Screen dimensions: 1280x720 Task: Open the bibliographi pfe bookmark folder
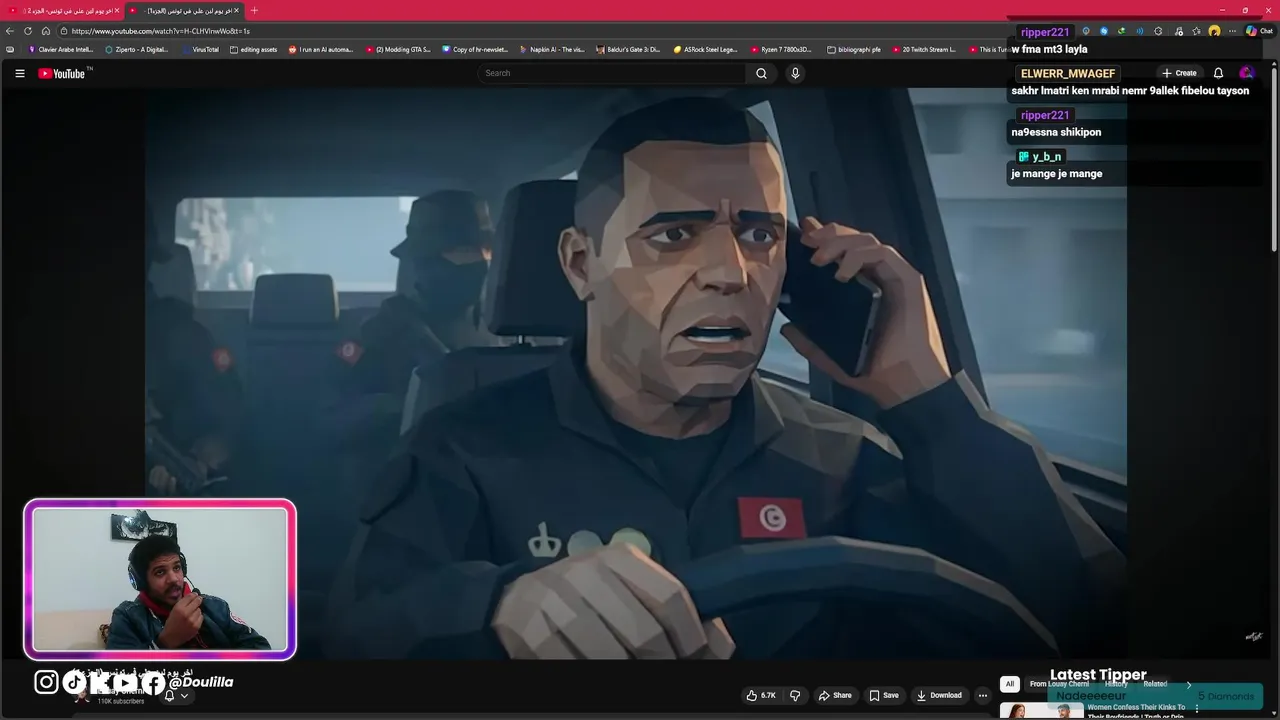pyautogui.click(x=853, y=49)
